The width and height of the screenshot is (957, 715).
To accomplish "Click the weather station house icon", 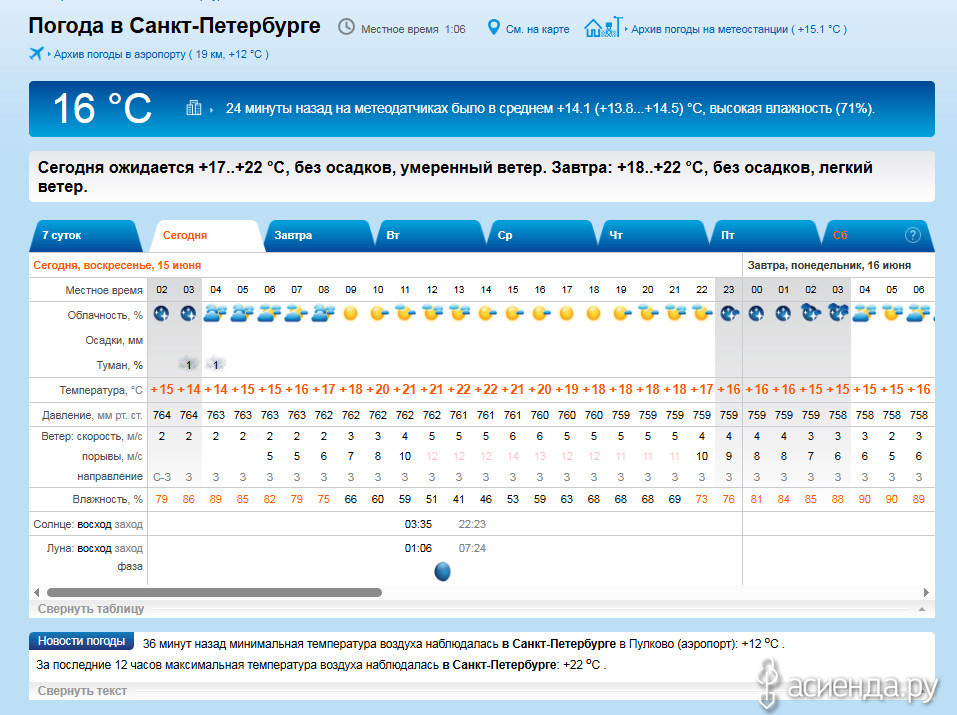I will pyautogui.click(x=603, y=27).
